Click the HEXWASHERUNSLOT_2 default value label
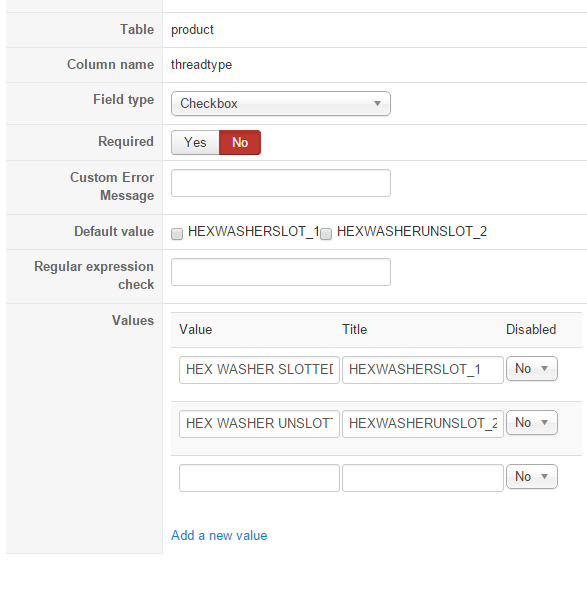This screenshot has width=587, height=590. (x=412, y=231)
